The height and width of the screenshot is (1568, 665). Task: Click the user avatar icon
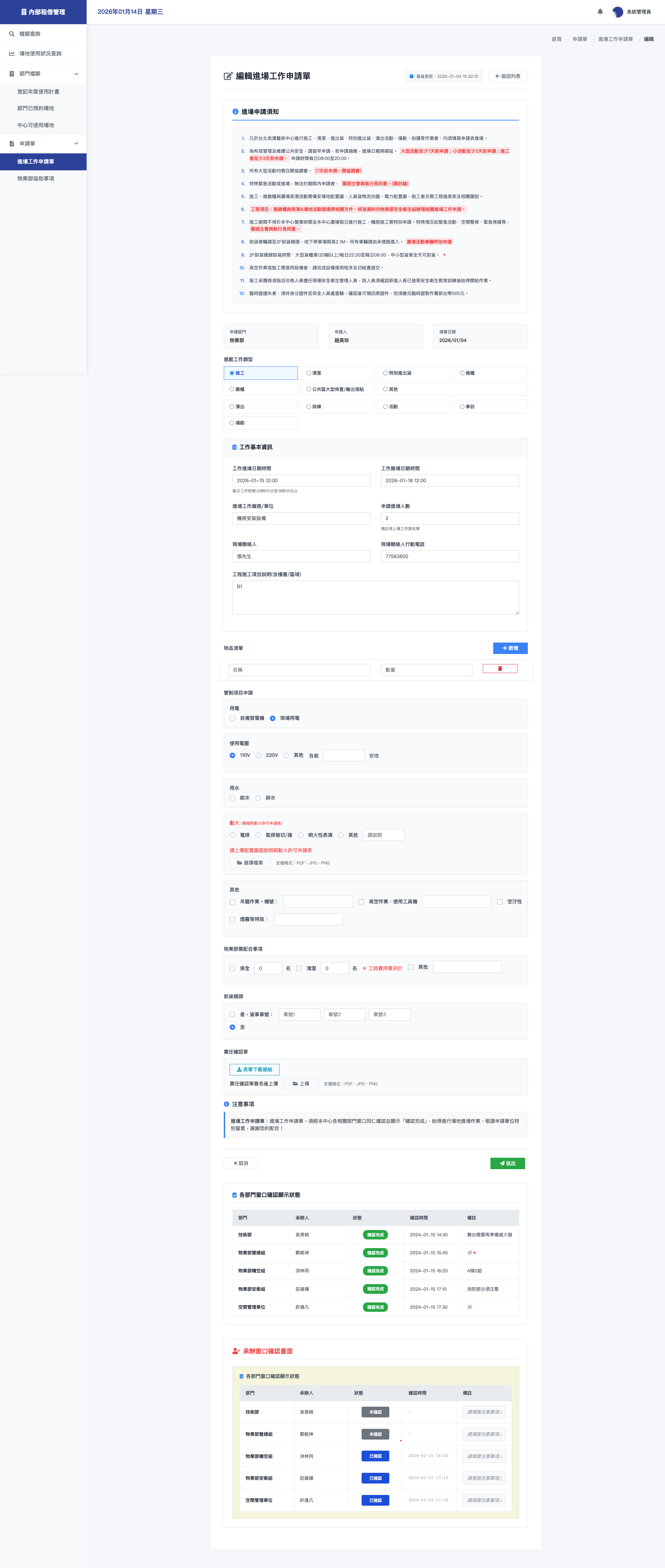coord(618,11)
